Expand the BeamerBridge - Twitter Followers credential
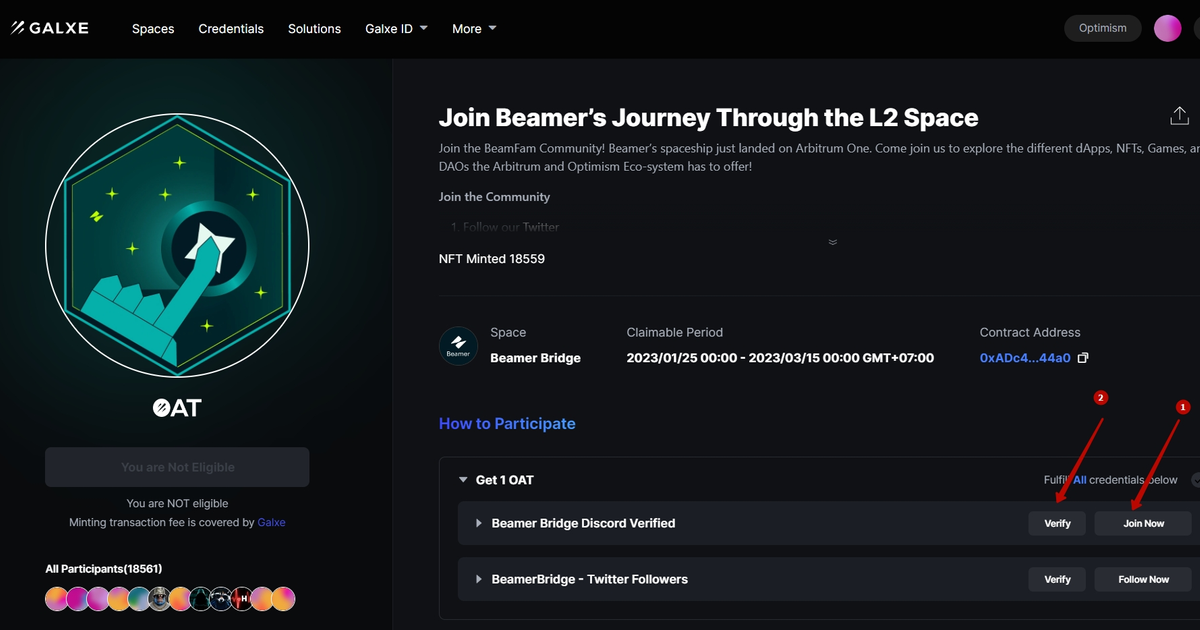This screenshot has width=1200, height=630. coord(479,579)
